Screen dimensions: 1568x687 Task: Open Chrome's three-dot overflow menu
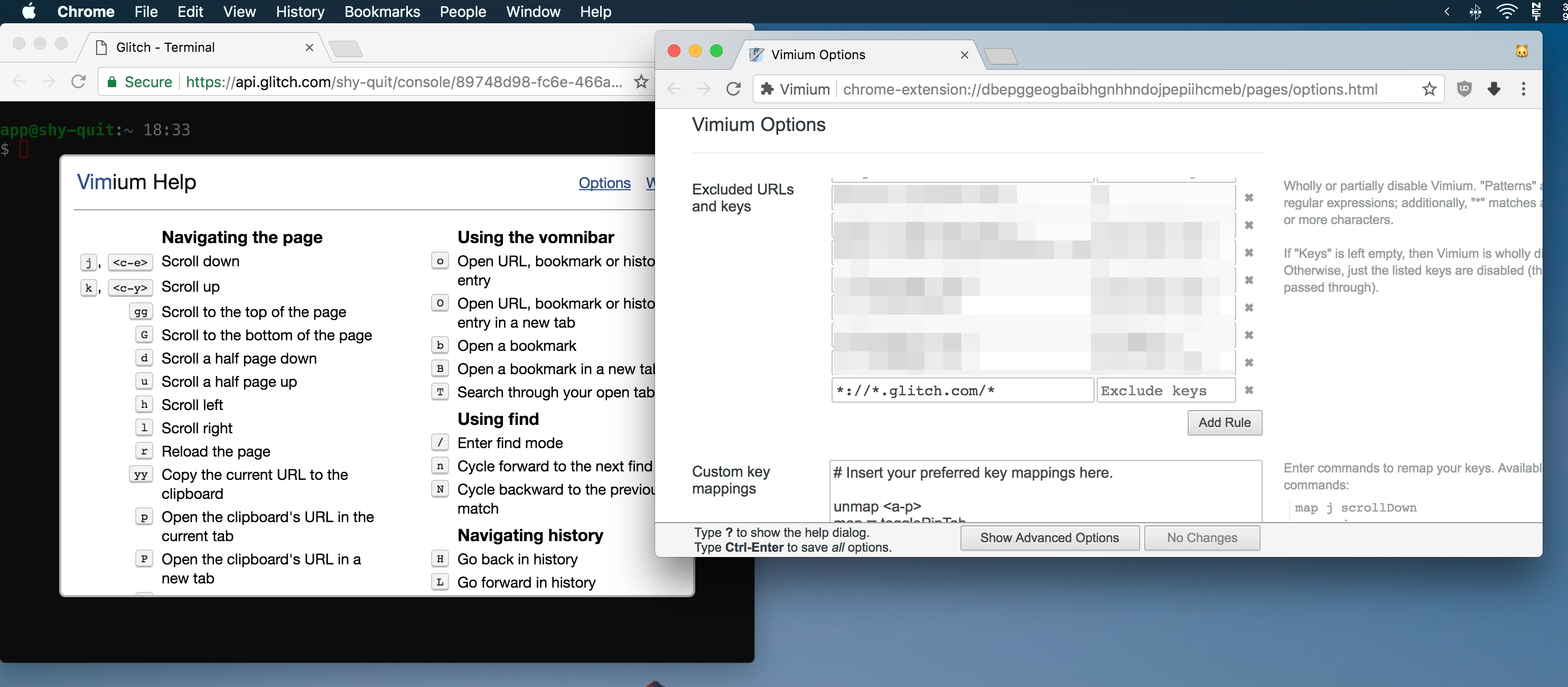tap(1524, 89)
